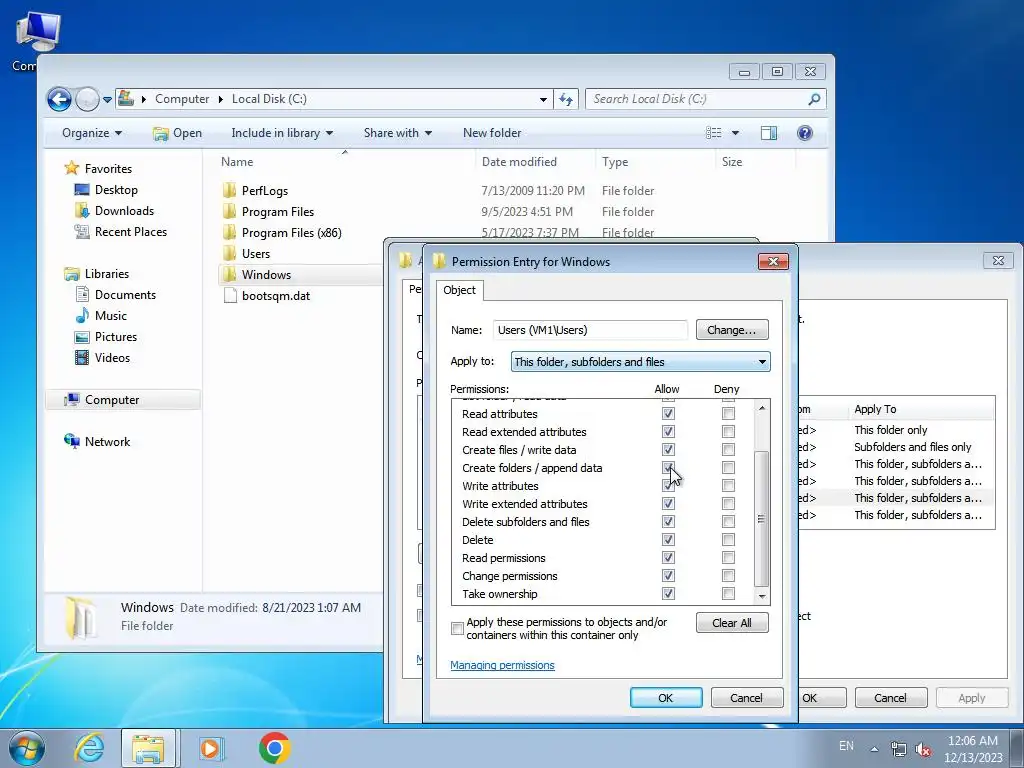The image size is (1024, 768).
Task: Click the refresh icon beside address bar
Action: [566, 99]
